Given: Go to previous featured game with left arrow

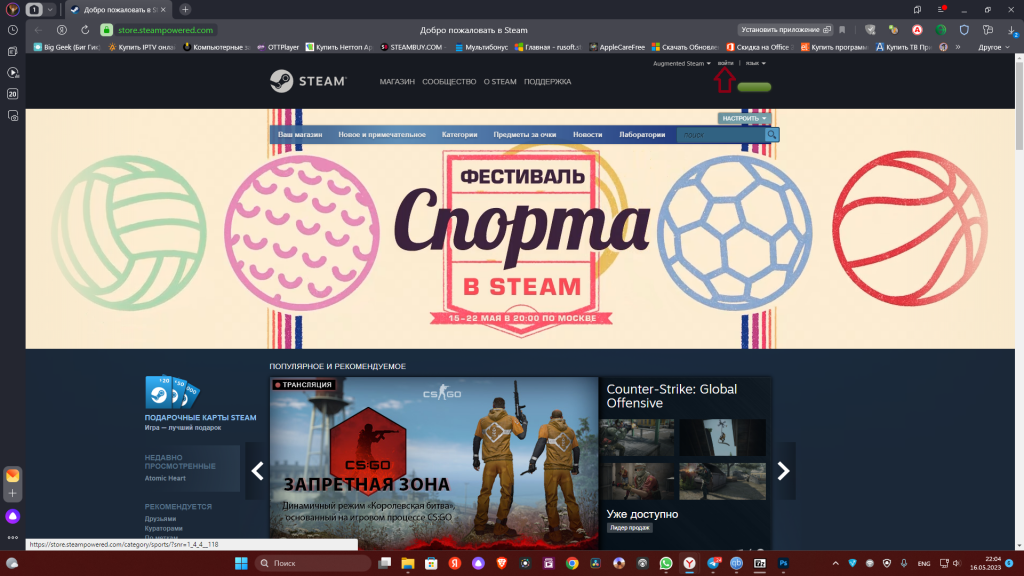Looking at the screenshot, I should [x=257, y=471].
